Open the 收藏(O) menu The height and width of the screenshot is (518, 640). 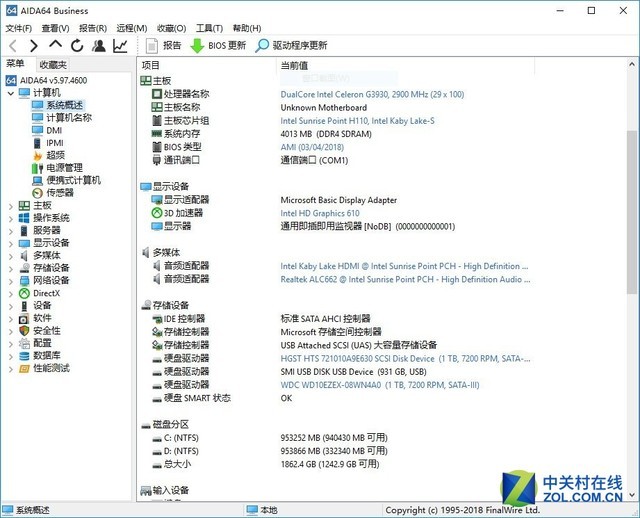pyautogui.click(x=171, y=28)
